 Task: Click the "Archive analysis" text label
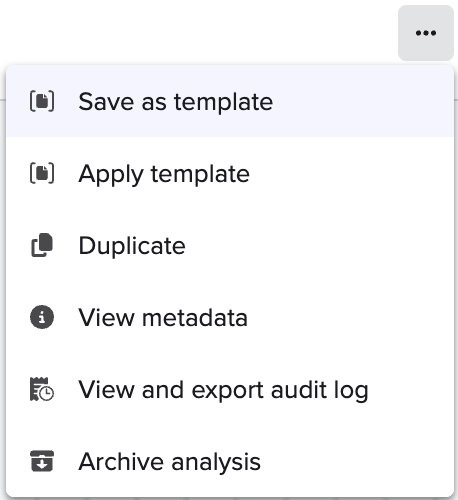pos(169,462)
